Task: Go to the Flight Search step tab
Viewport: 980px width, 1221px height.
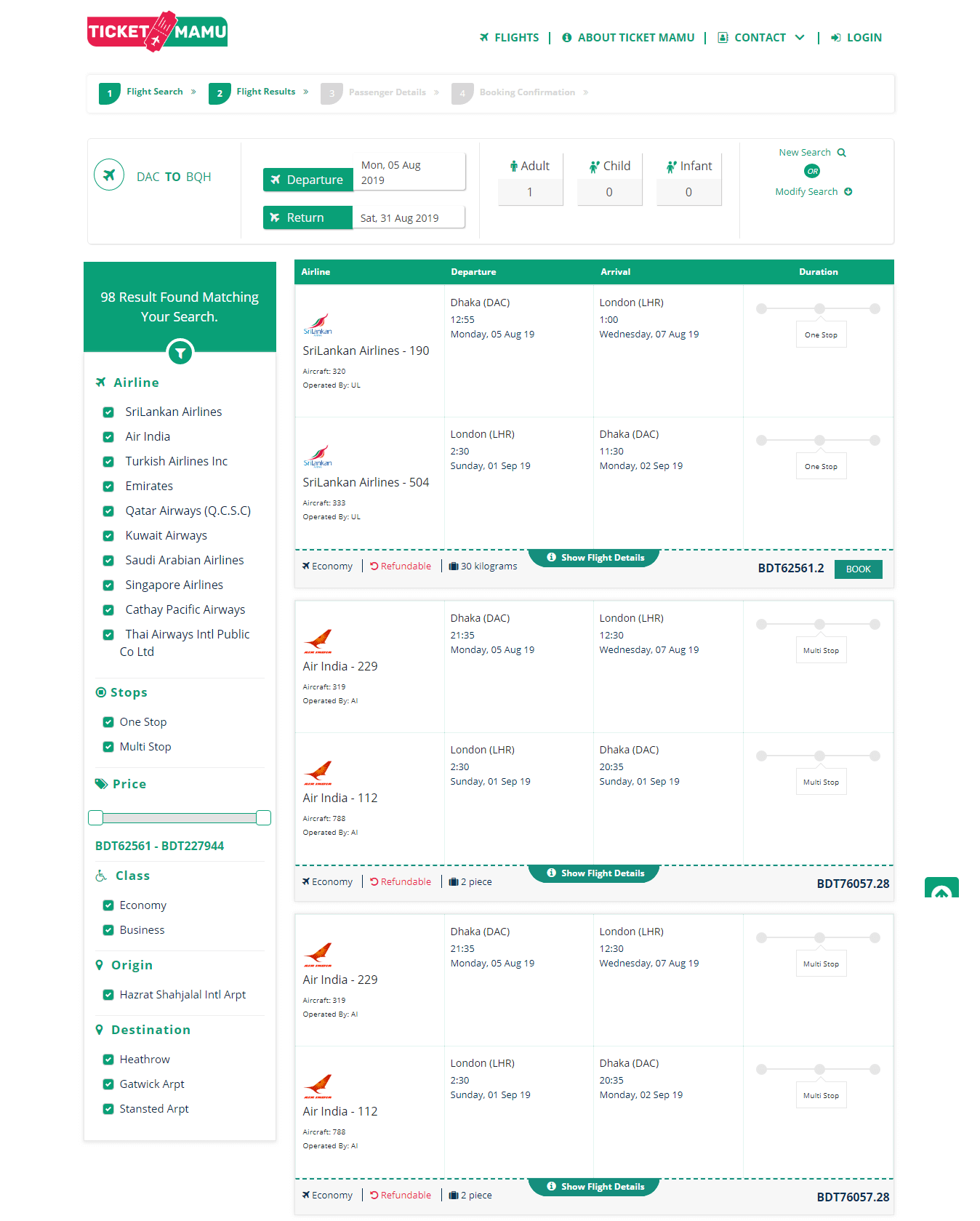Action: tap(154, 92)
